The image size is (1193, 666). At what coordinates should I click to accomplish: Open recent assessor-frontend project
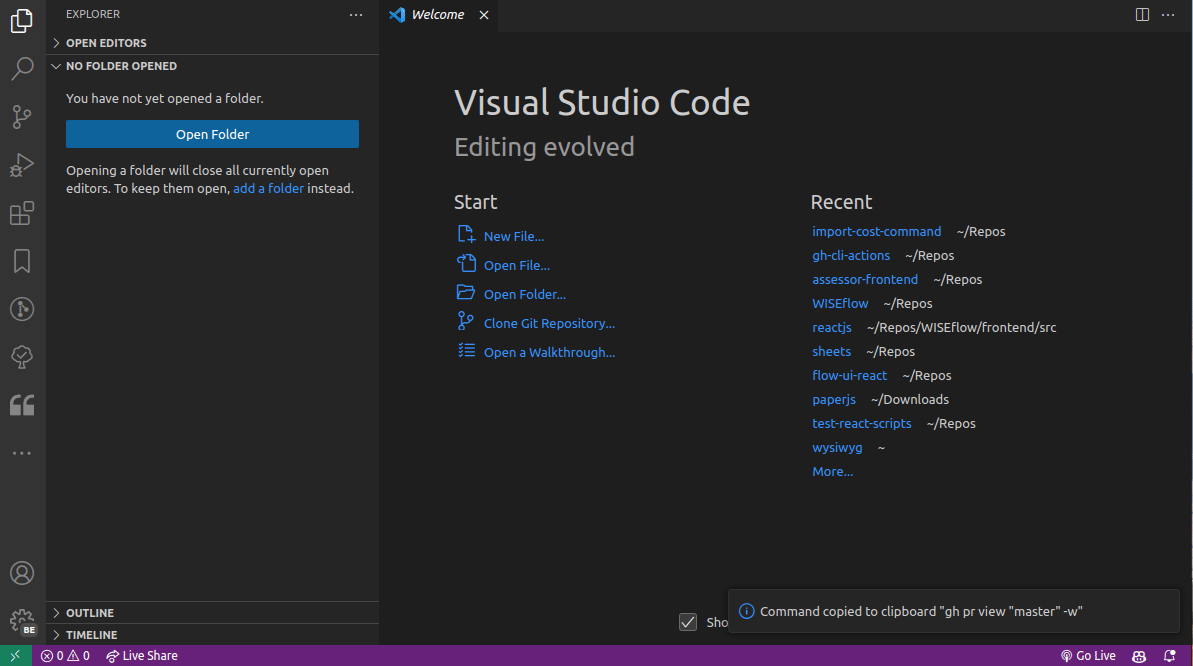coord(865,279)
